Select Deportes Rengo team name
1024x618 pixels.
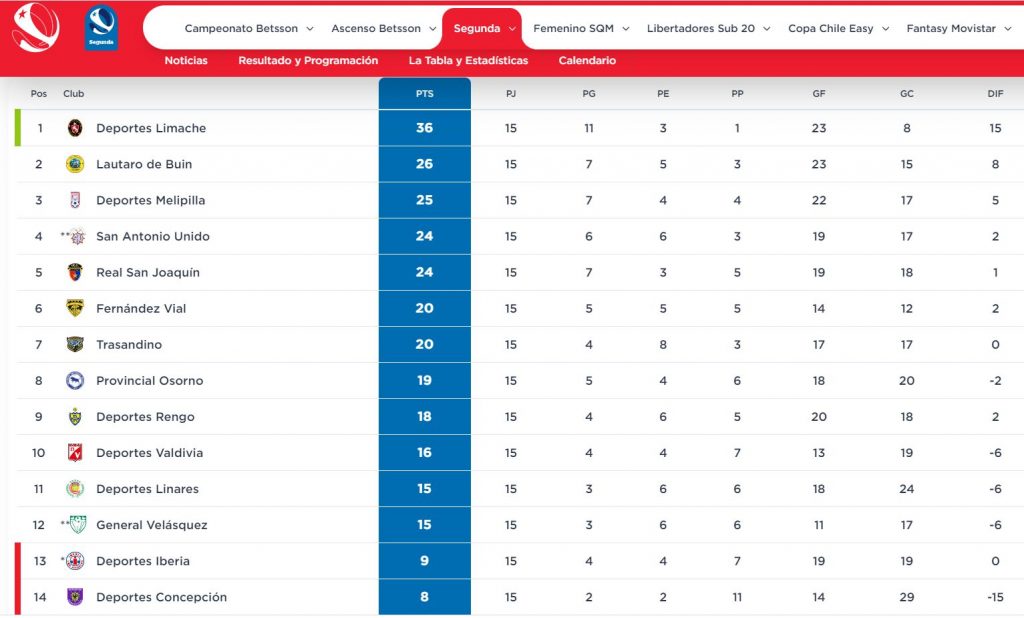pyautogui.click(x=145, y=417)
